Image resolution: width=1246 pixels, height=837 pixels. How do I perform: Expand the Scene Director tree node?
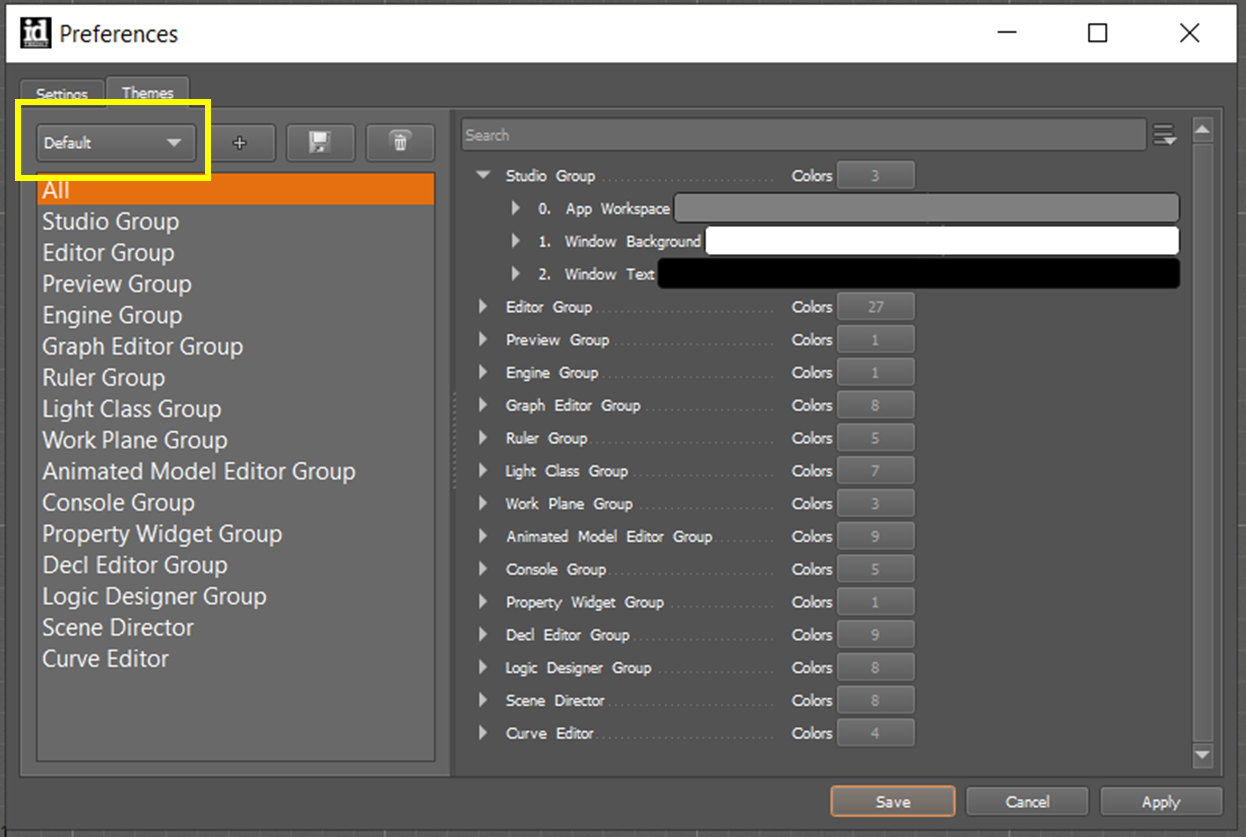pos(483,700)
